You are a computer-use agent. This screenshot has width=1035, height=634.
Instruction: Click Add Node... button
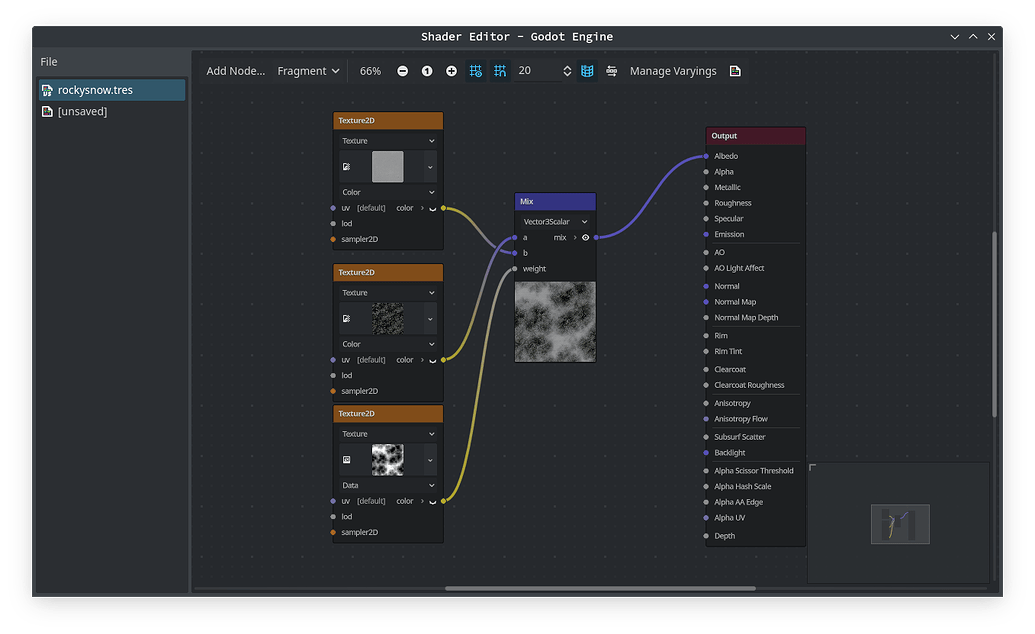tap(235, 71)
